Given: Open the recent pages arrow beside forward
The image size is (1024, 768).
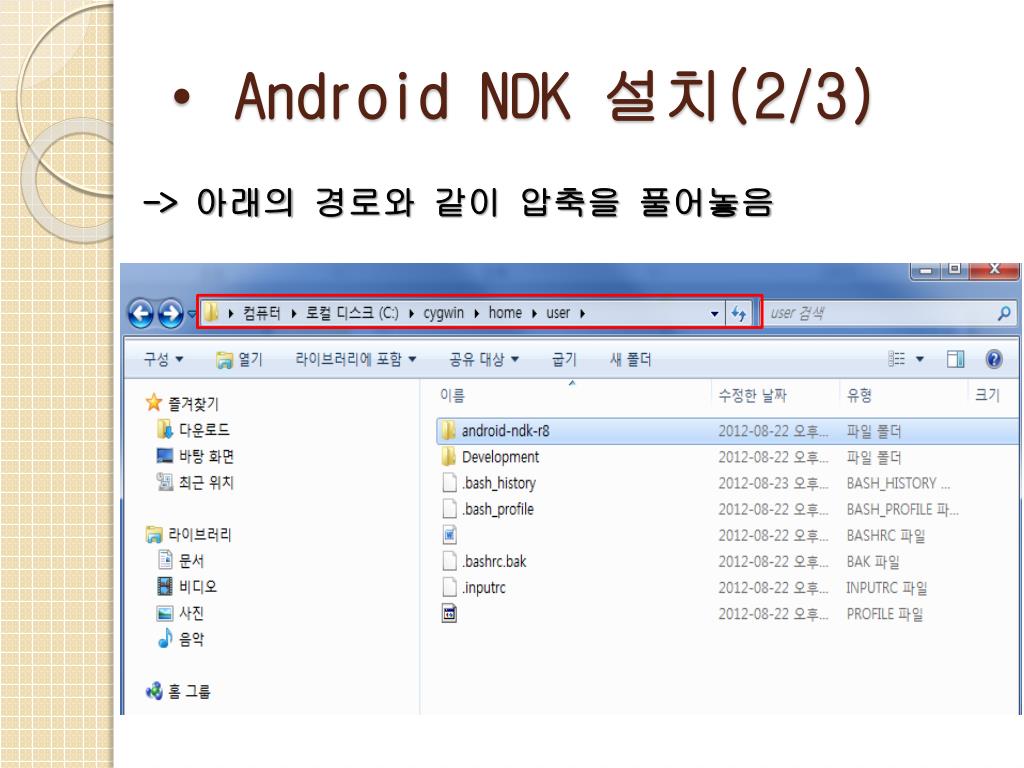Looking at the screenshot, I should pyautogui.click(x=191, y=315).
